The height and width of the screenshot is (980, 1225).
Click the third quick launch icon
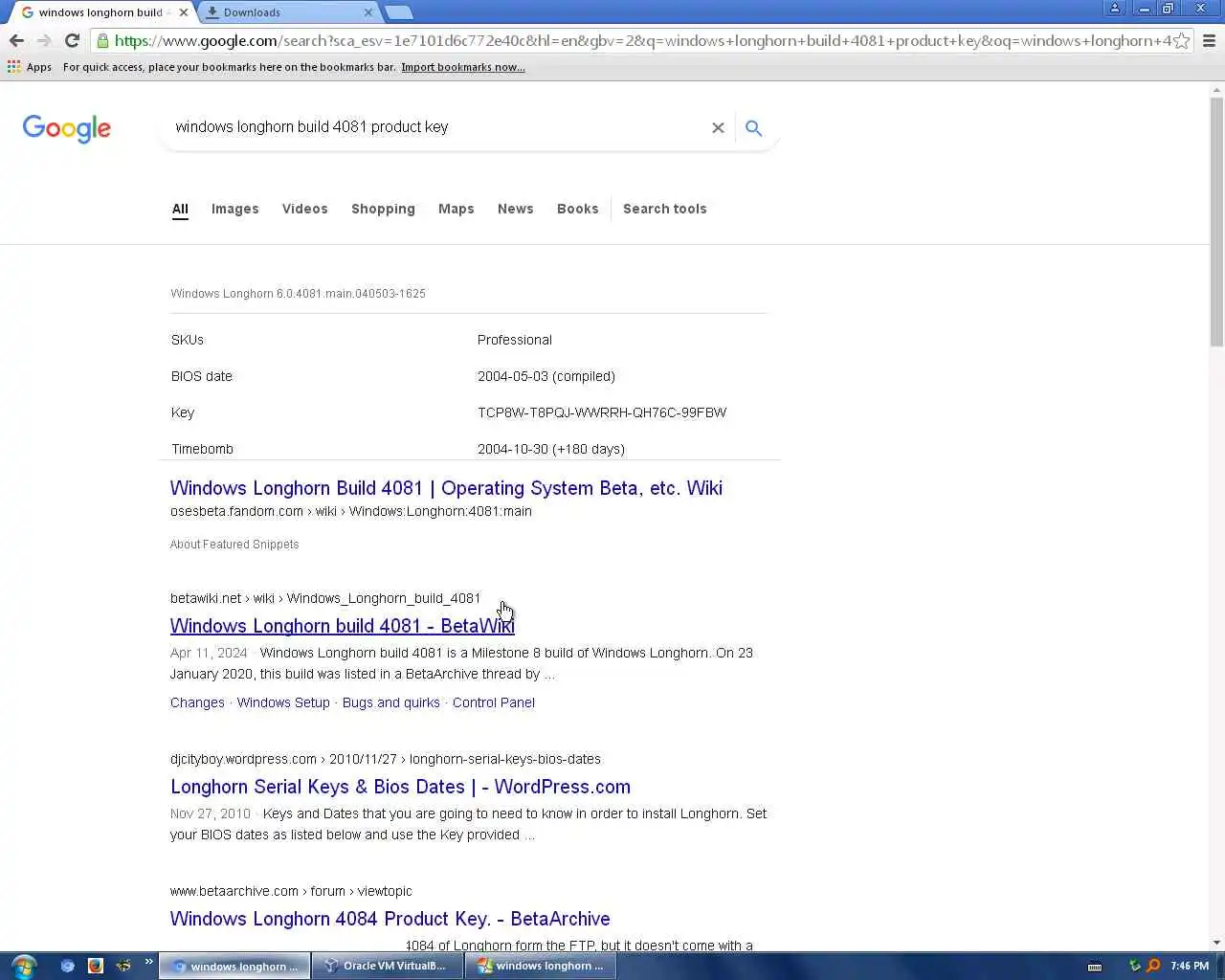coord(122,966)
